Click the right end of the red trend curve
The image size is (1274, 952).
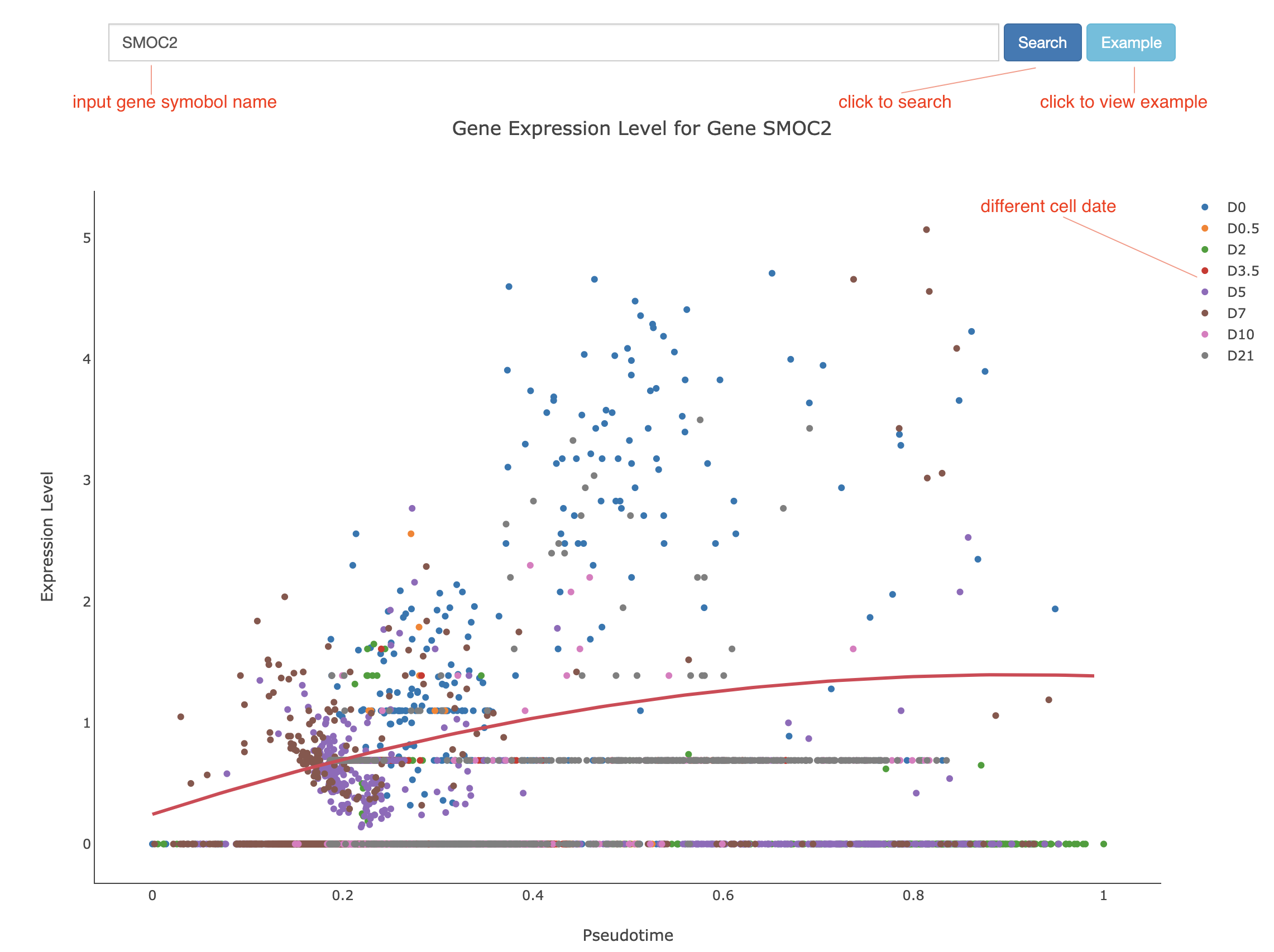(x=1093, y=676)
